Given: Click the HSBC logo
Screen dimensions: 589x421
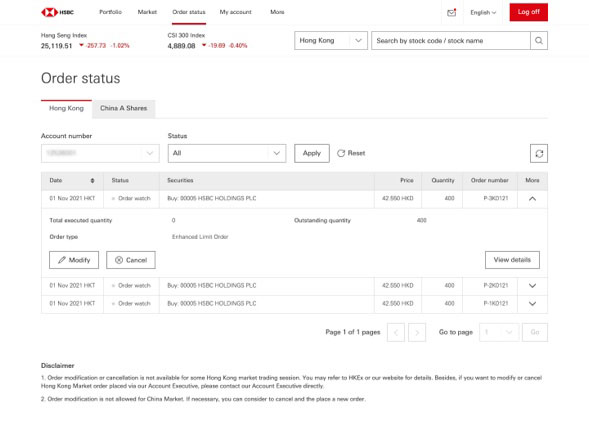Looking at the screenshot, I should click(57, 12).
